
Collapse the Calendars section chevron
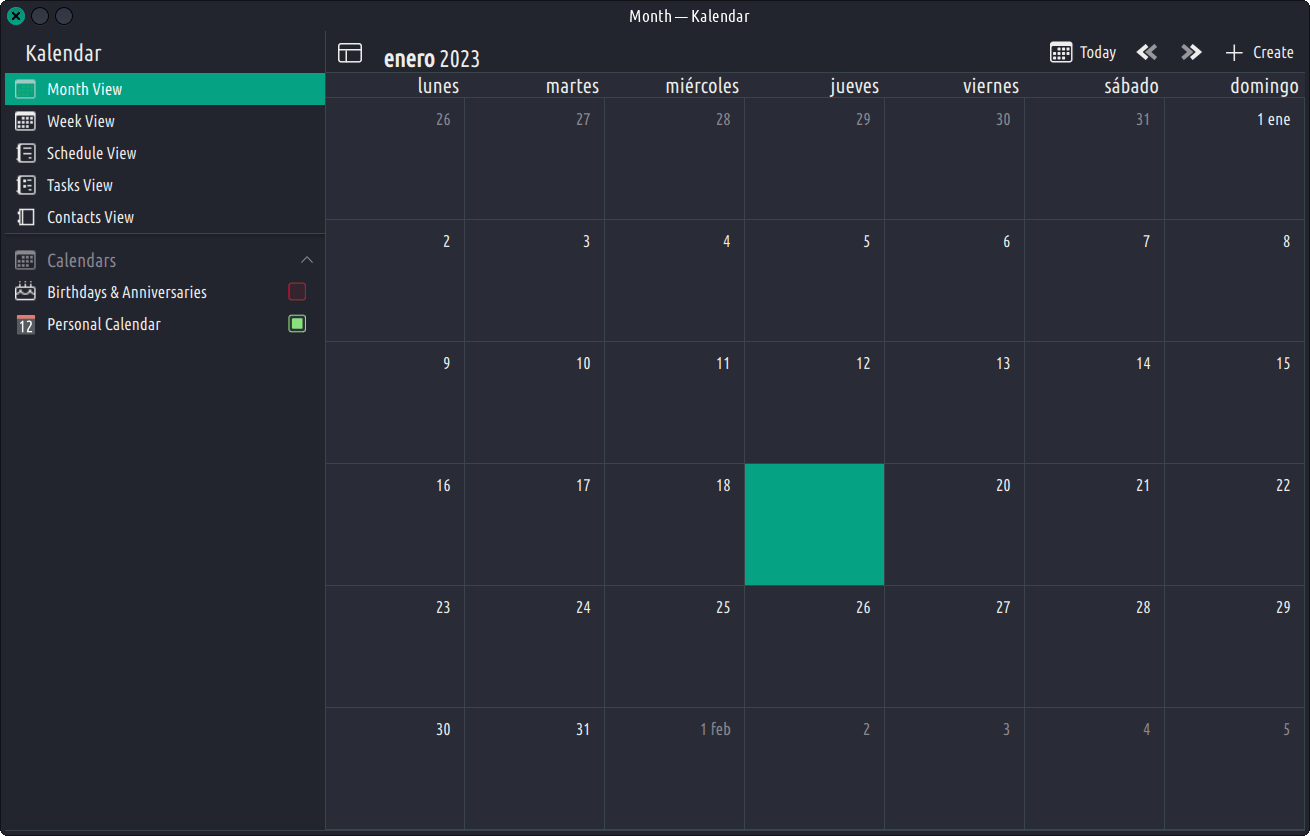pyautogui.click(x=307, y=260)
